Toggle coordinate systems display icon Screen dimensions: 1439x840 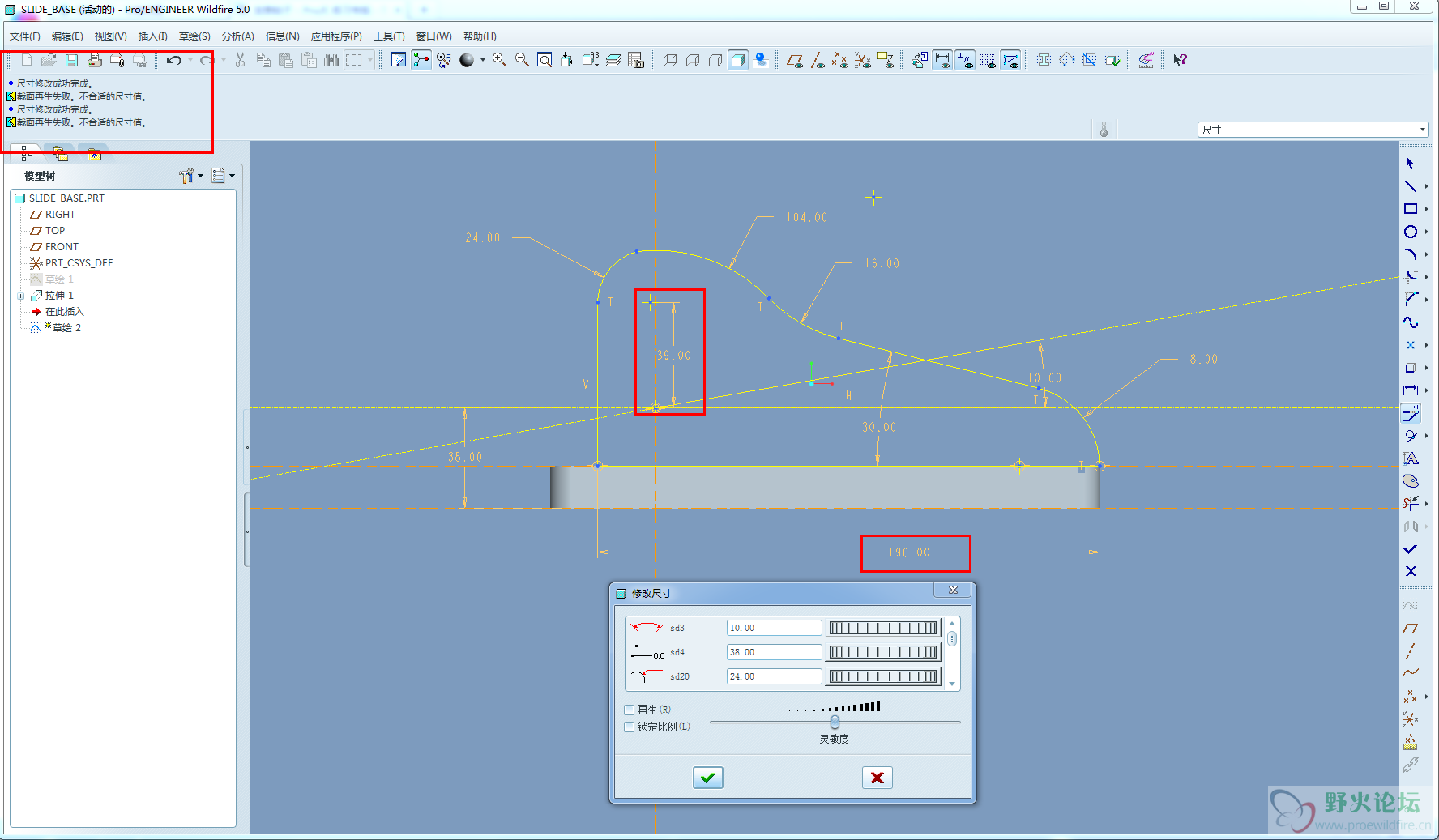863,60
